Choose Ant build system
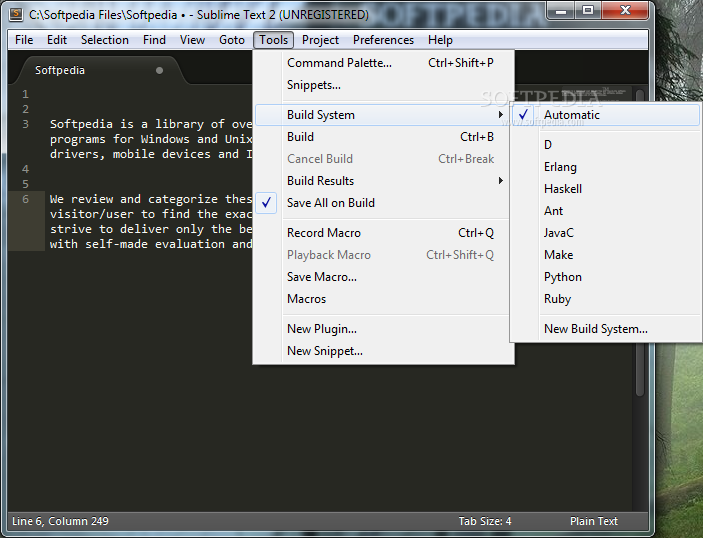Viewport: 703px width, 538px height. (606, 211)
